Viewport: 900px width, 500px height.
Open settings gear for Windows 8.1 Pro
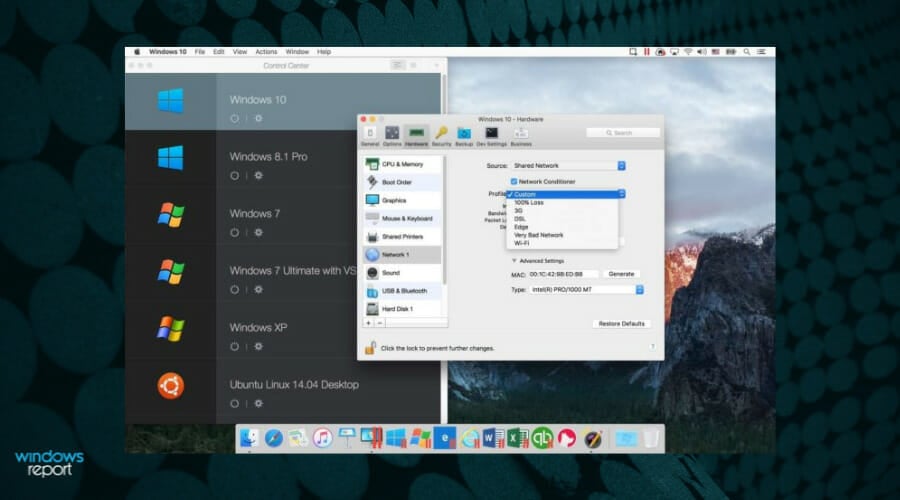point(258,176)
